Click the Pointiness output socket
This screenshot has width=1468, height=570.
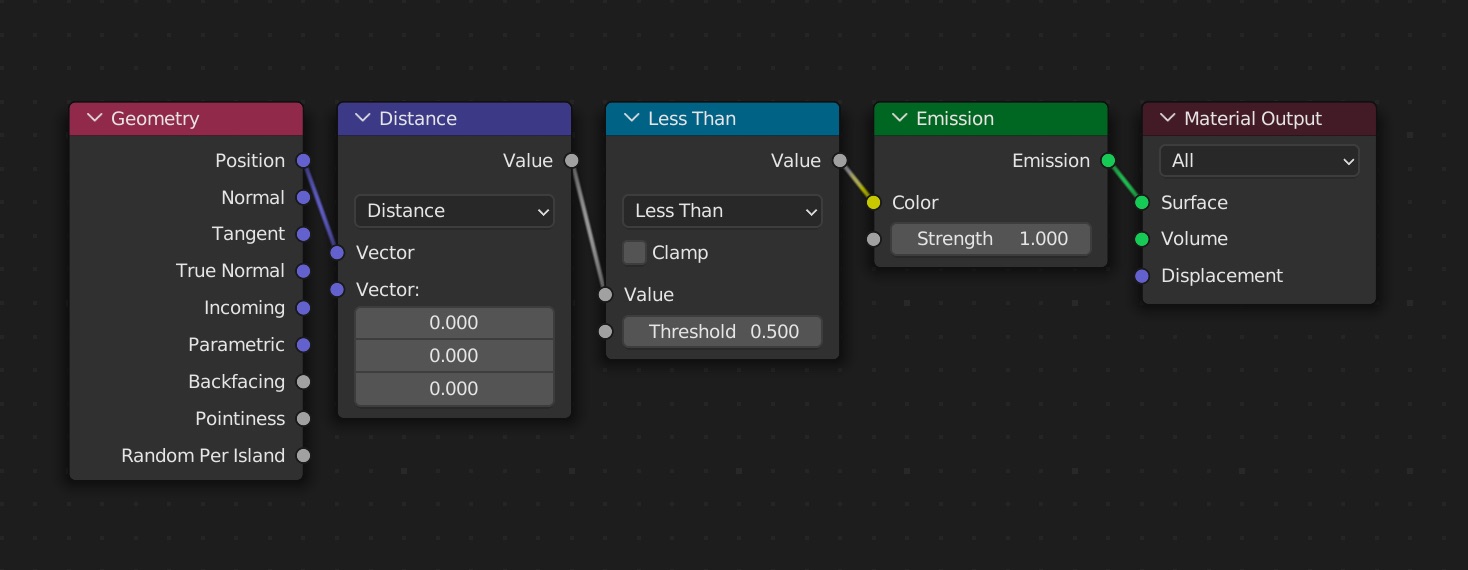[303, 418]
